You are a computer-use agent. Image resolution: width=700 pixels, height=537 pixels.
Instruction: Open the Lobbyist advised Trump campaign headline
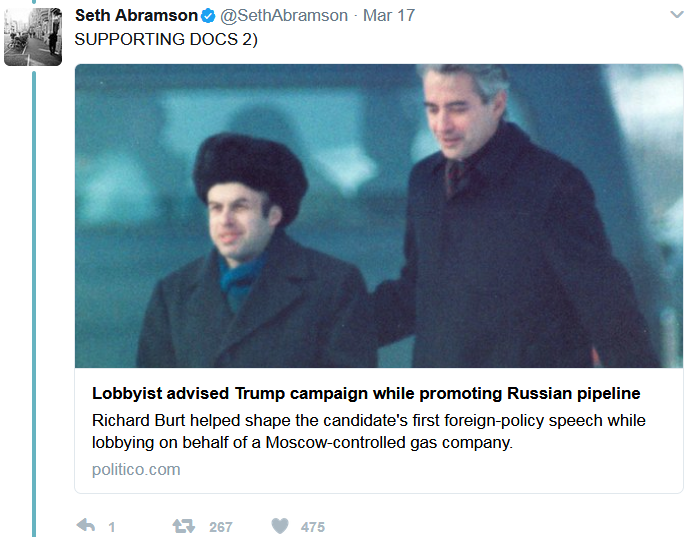pyautogui.click(x=366, y=393)
